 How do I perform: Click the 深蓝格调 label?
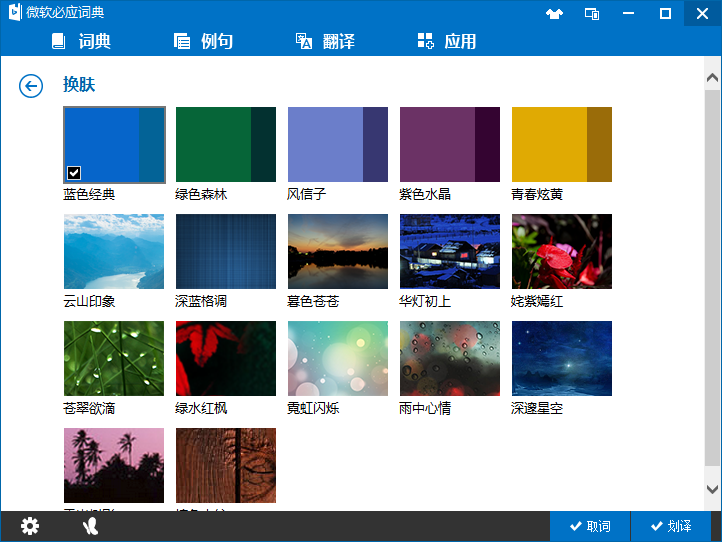coord(201,301)
